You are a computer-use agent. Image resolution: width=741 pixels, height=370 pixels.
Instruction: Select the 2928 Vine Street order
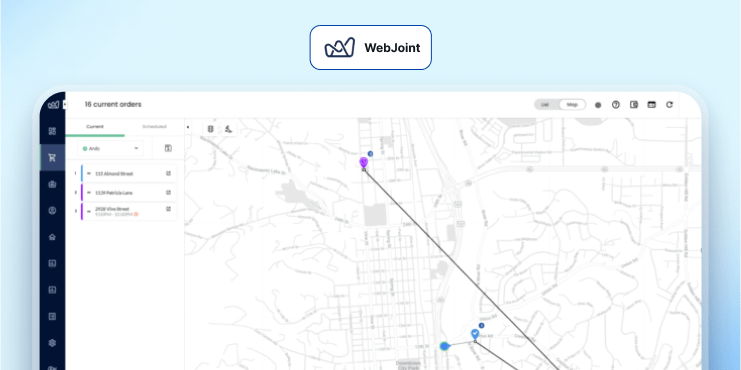point(129,211)
